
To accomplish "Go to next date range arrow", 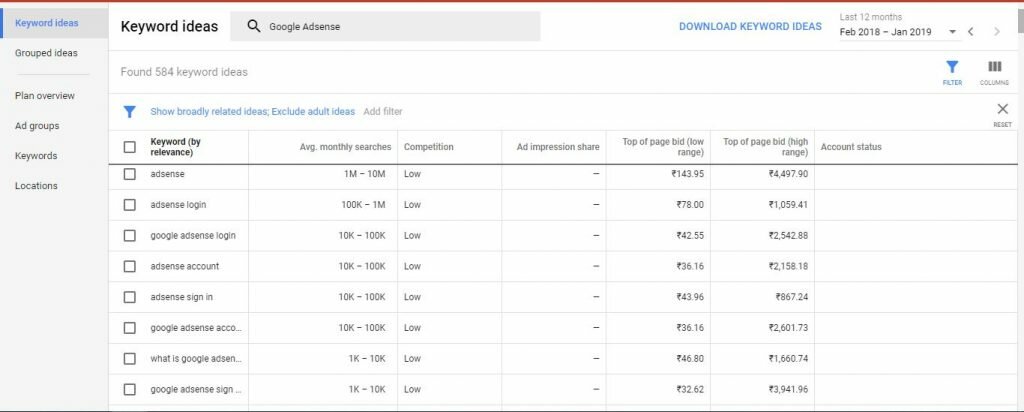I will click(997, 31).
